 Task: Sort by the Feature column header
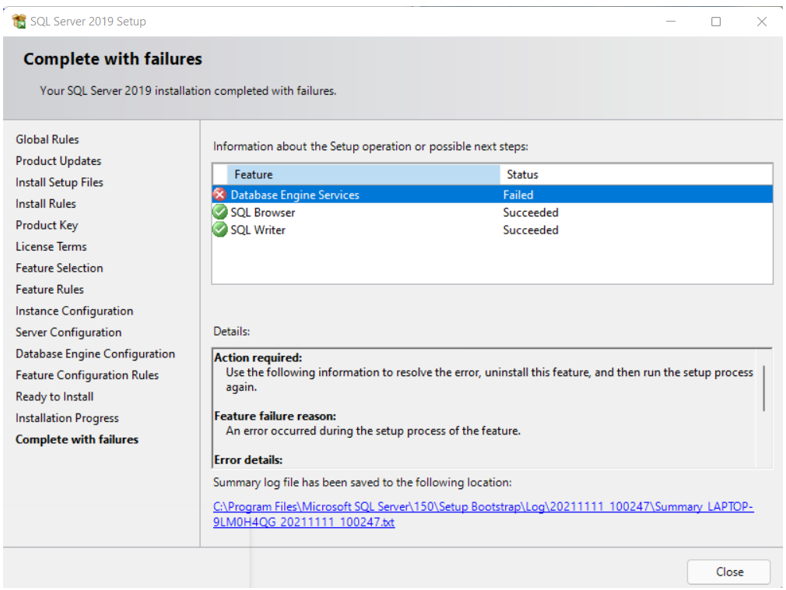point(363,174)
